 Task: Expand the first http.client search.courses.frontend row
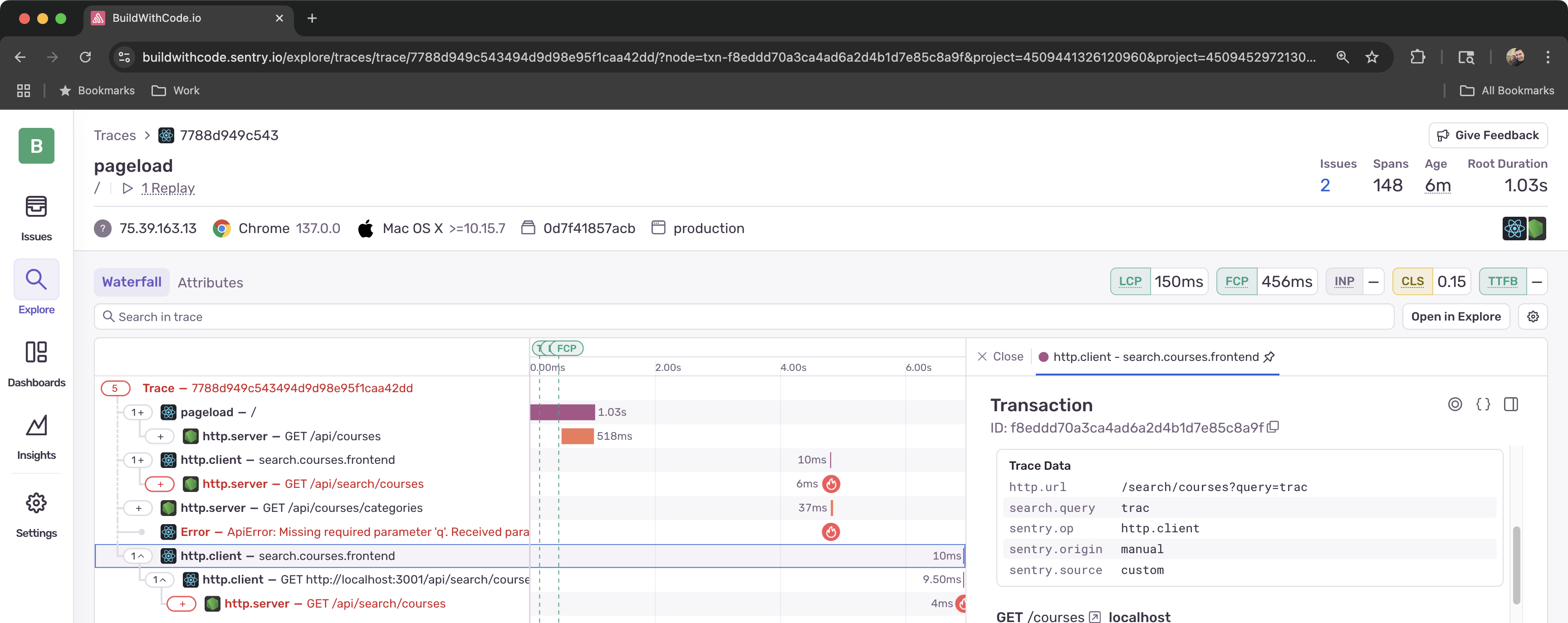click(x=137, y=460)
